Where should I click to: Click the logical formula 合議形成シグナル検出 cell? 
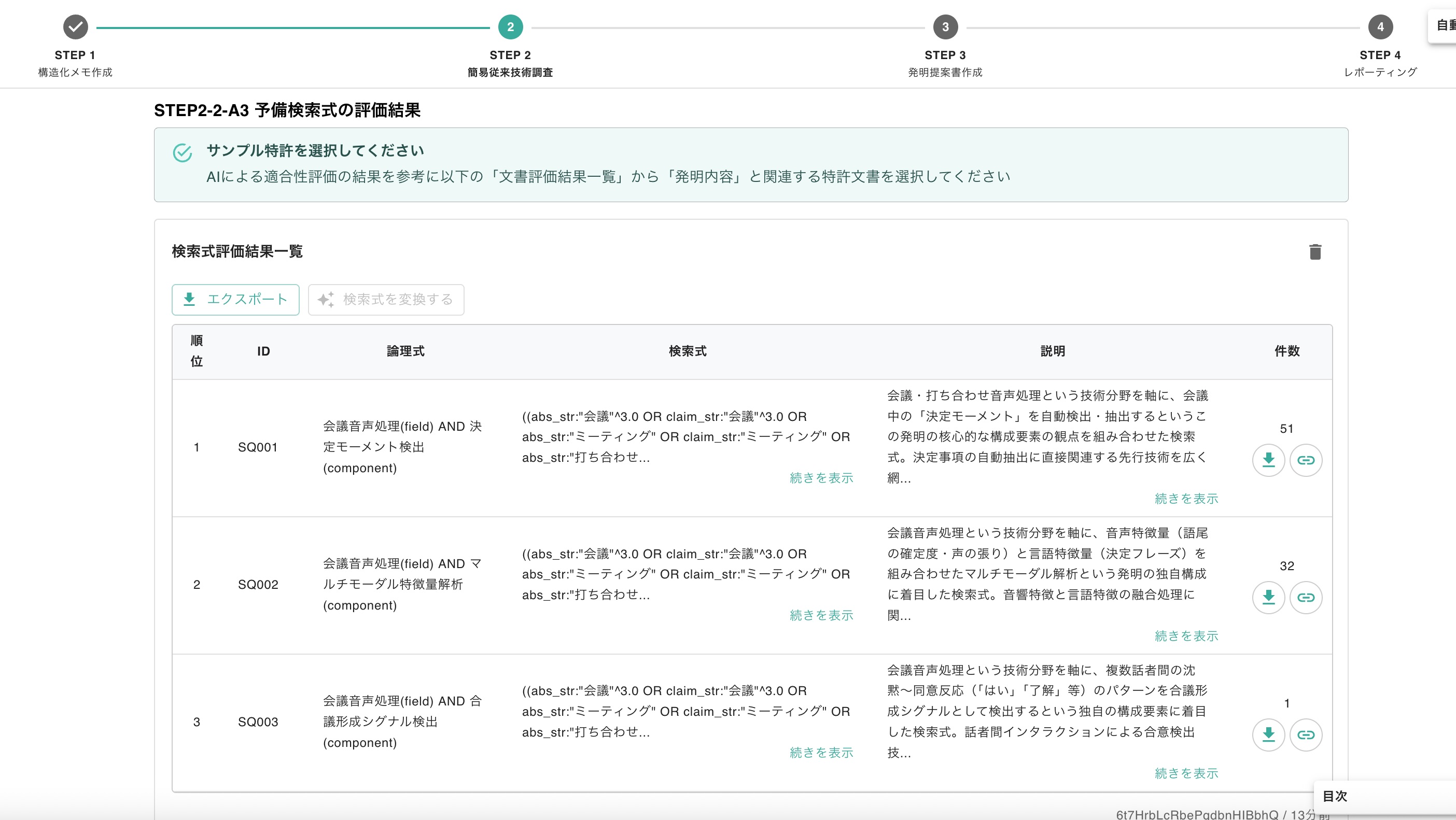[402, 722]
